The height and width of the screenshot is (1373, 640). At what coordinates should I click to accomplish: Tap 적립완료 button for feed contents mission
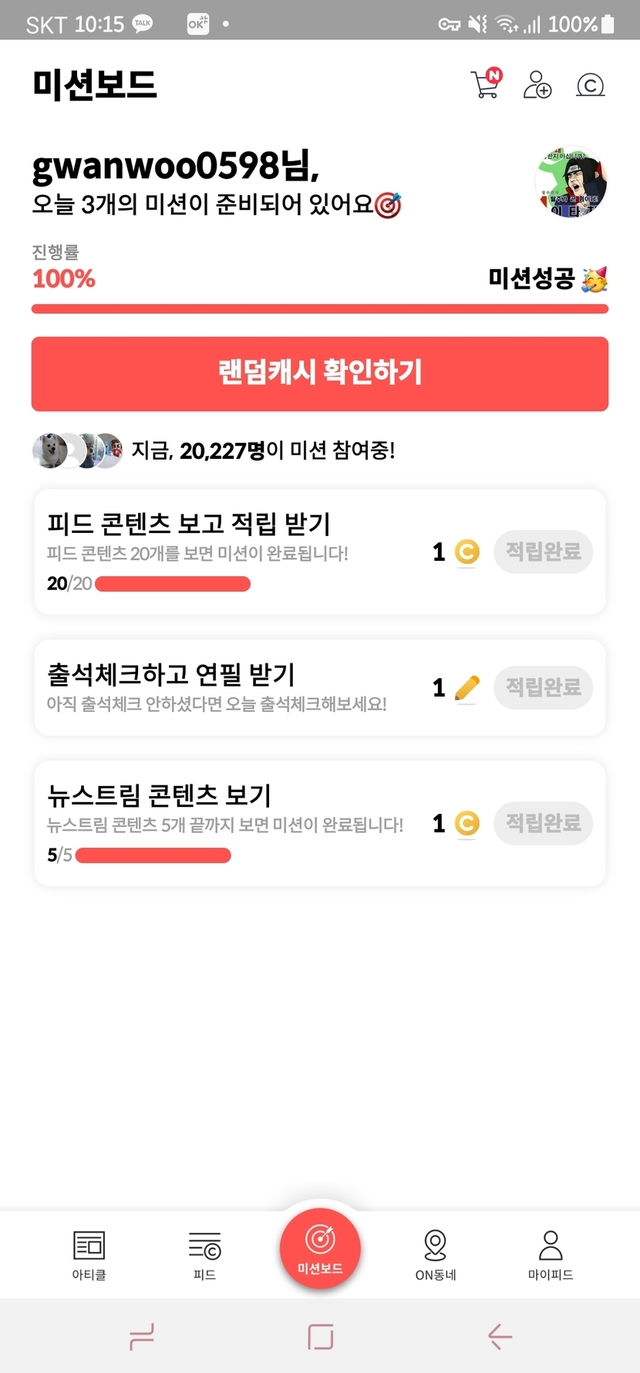(x=543, y=552)
